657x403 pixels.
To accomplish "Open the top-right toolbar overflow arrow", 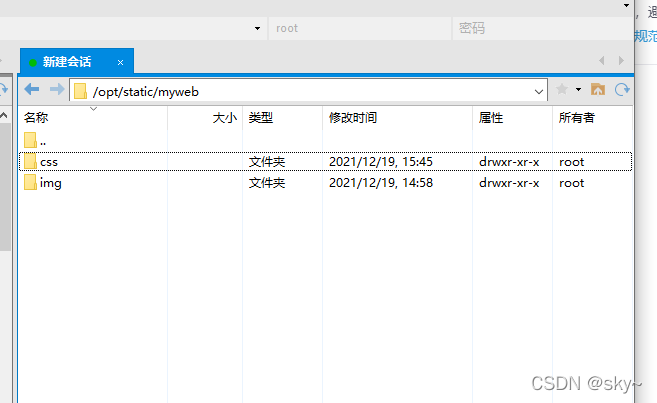I will (626, 5).
